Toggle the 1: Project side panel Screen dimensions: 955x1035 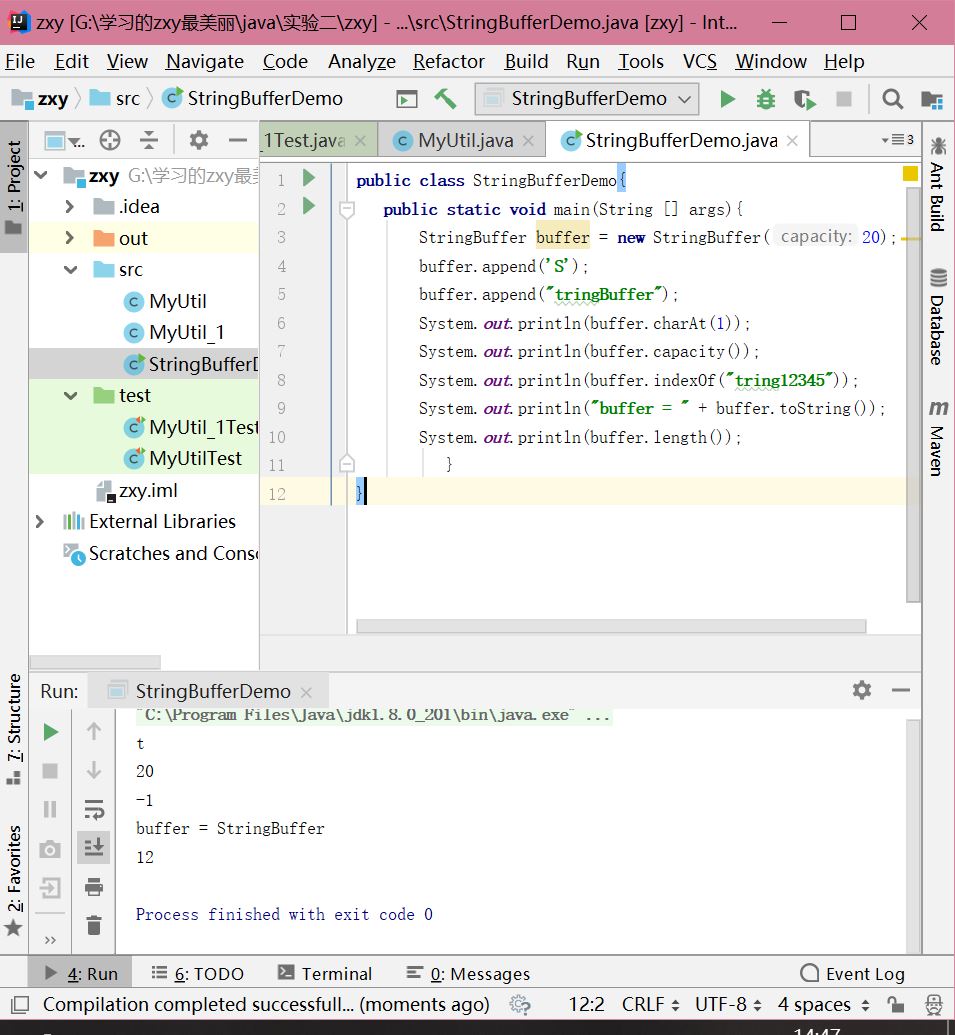tap(14, 187)
